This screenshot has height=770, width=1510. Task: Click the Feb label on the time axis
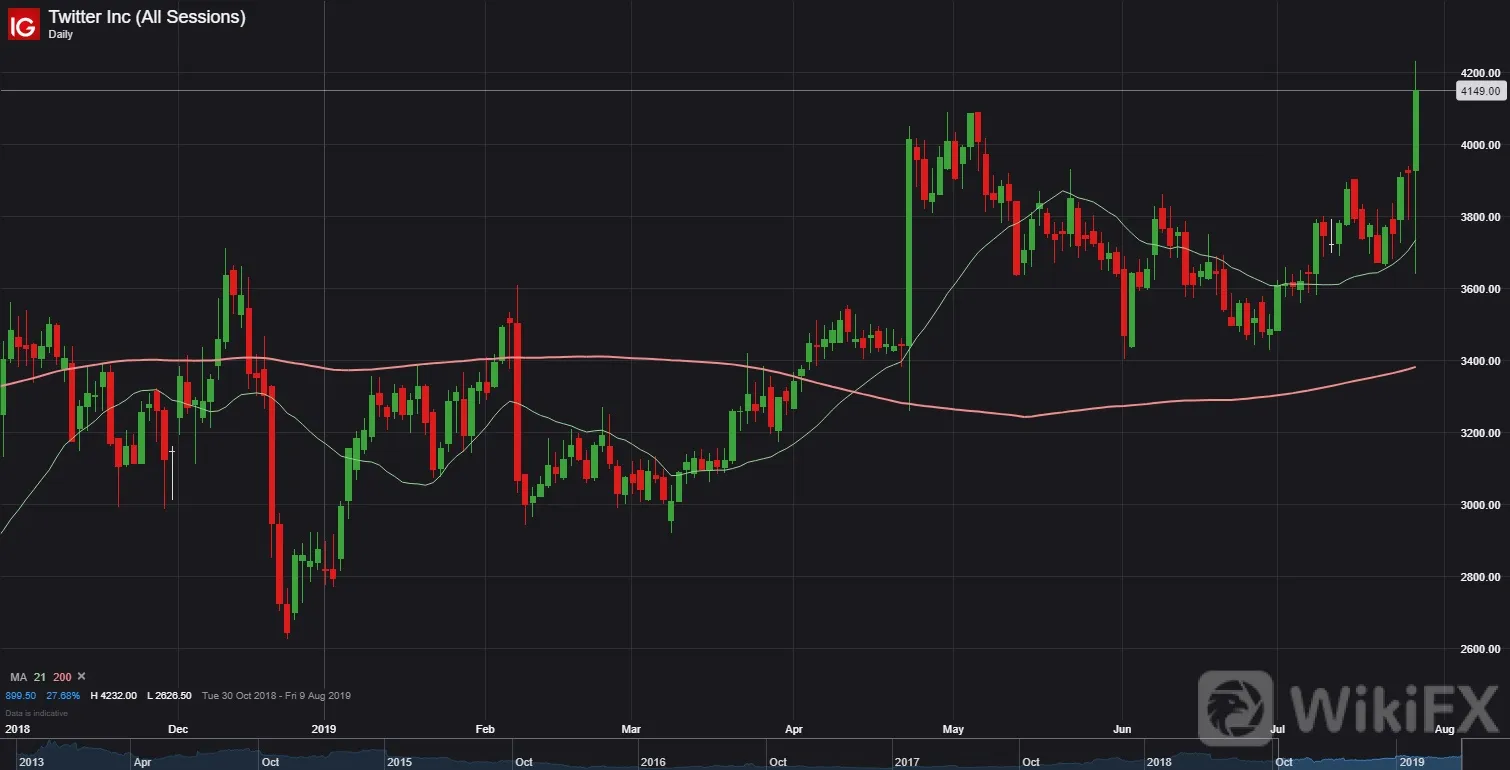pyautogui.click(x=486, y=729)
